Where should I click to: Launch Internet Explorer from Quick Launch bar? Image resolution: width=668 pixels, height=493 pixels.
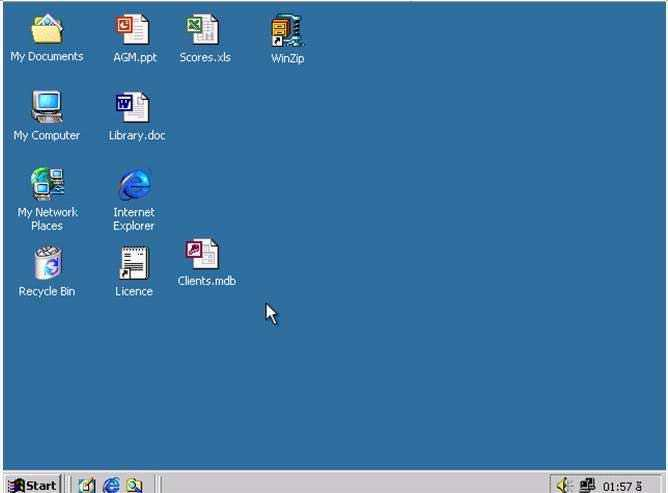pos(111,485)
